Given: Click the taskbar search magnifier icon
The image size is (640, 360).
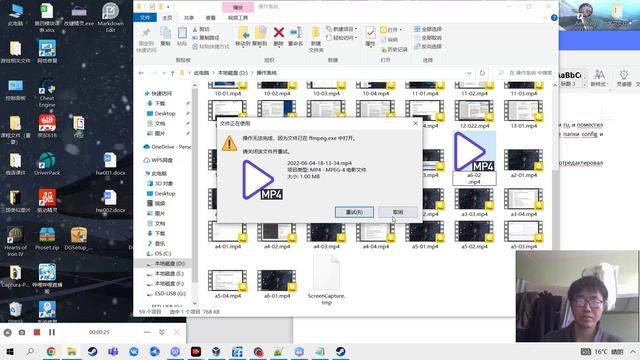Looking at the screenshot, I should [30, 351].
